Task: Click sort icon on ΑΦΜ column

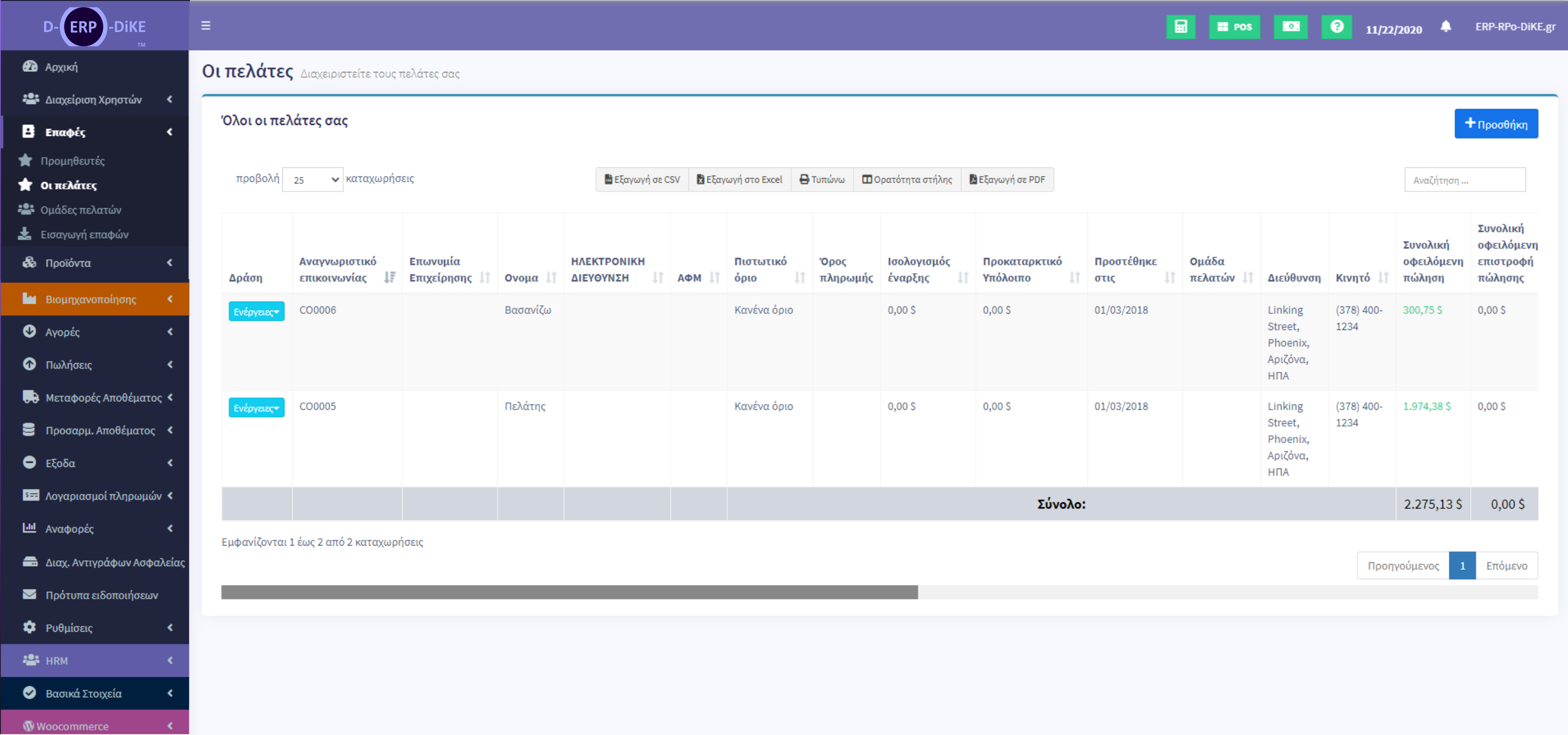Action: (715, 278)
